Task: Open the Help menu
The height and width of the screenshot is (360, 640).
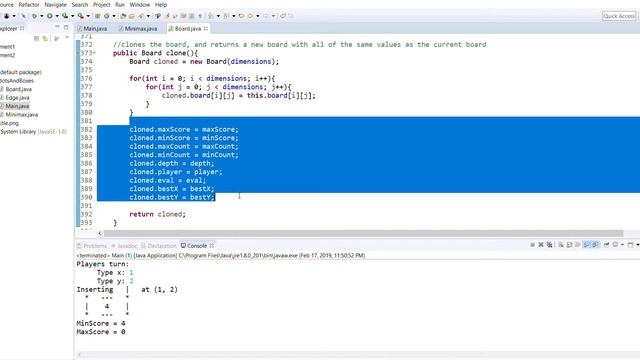Action: (161, 4)
